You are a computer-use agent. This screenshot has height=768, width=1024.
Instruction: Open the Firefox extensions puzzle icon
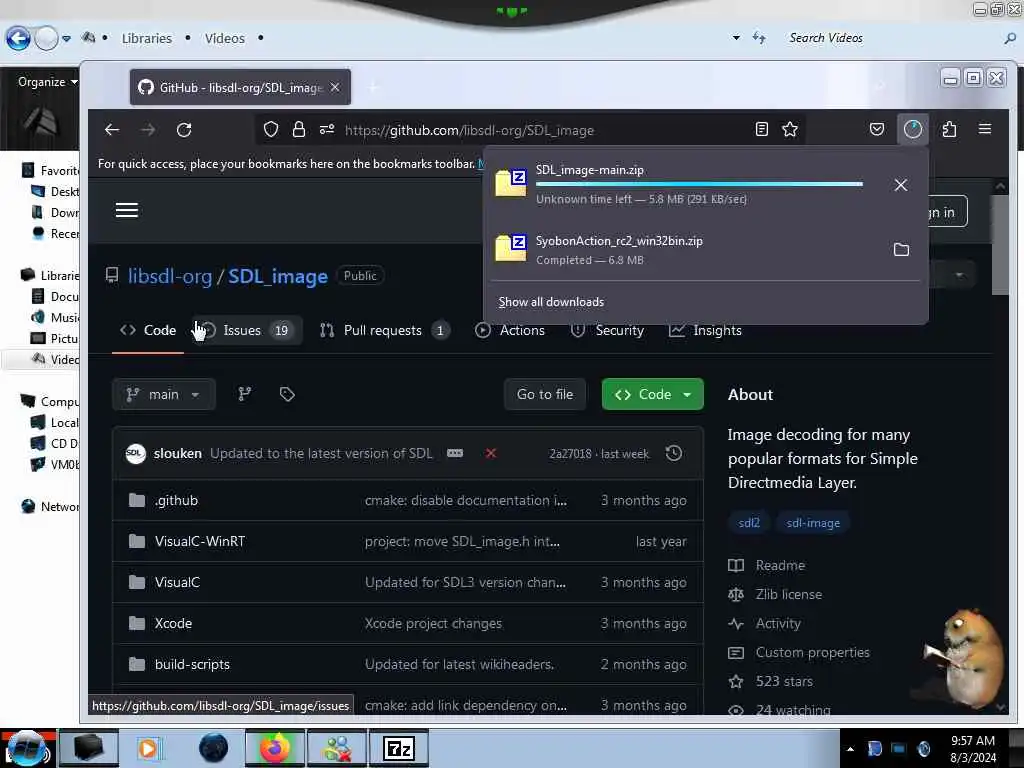tap(950, 129)
